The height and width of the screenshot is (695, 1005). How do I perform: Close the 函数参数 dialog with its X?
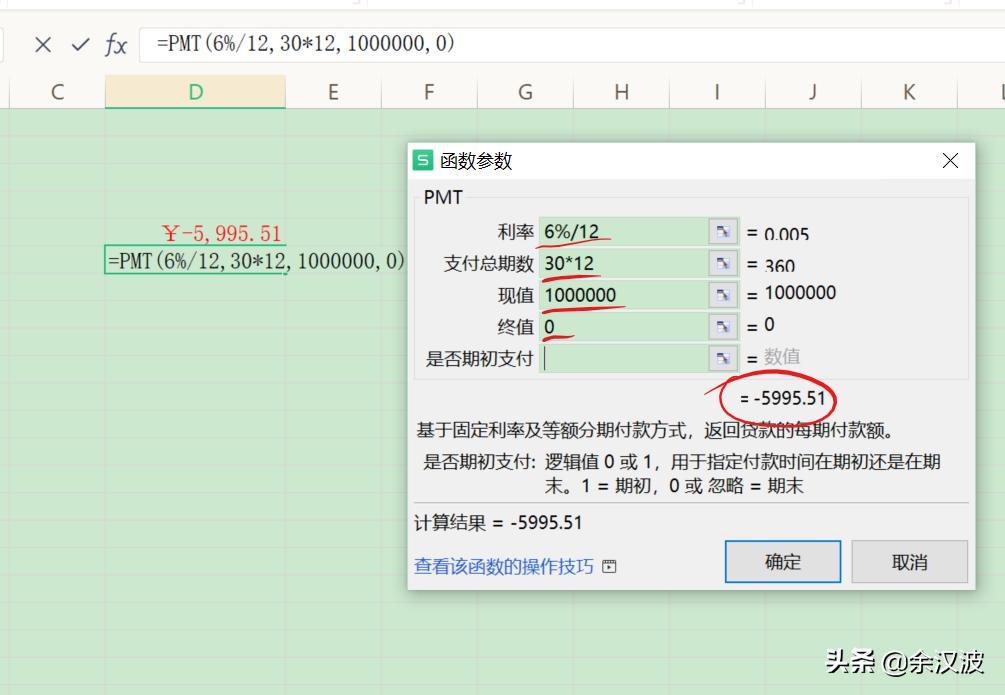950,160
